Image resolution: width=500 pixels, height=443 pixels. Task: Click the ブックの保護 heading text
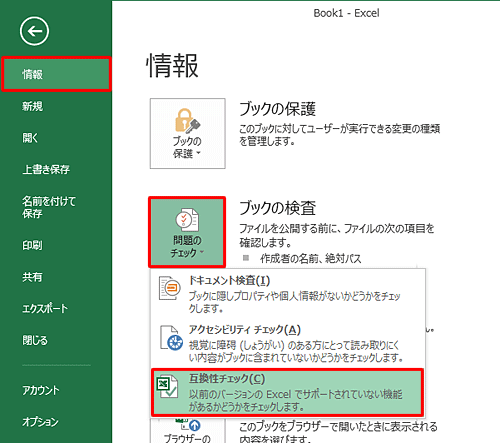pyautogui.click(x=277, y=109)
